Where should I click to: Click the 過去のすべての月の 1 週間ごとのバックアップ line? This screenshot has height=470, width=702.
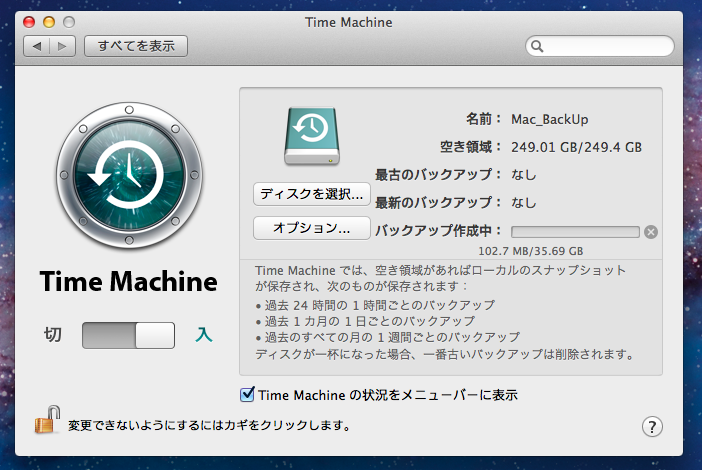388,337
